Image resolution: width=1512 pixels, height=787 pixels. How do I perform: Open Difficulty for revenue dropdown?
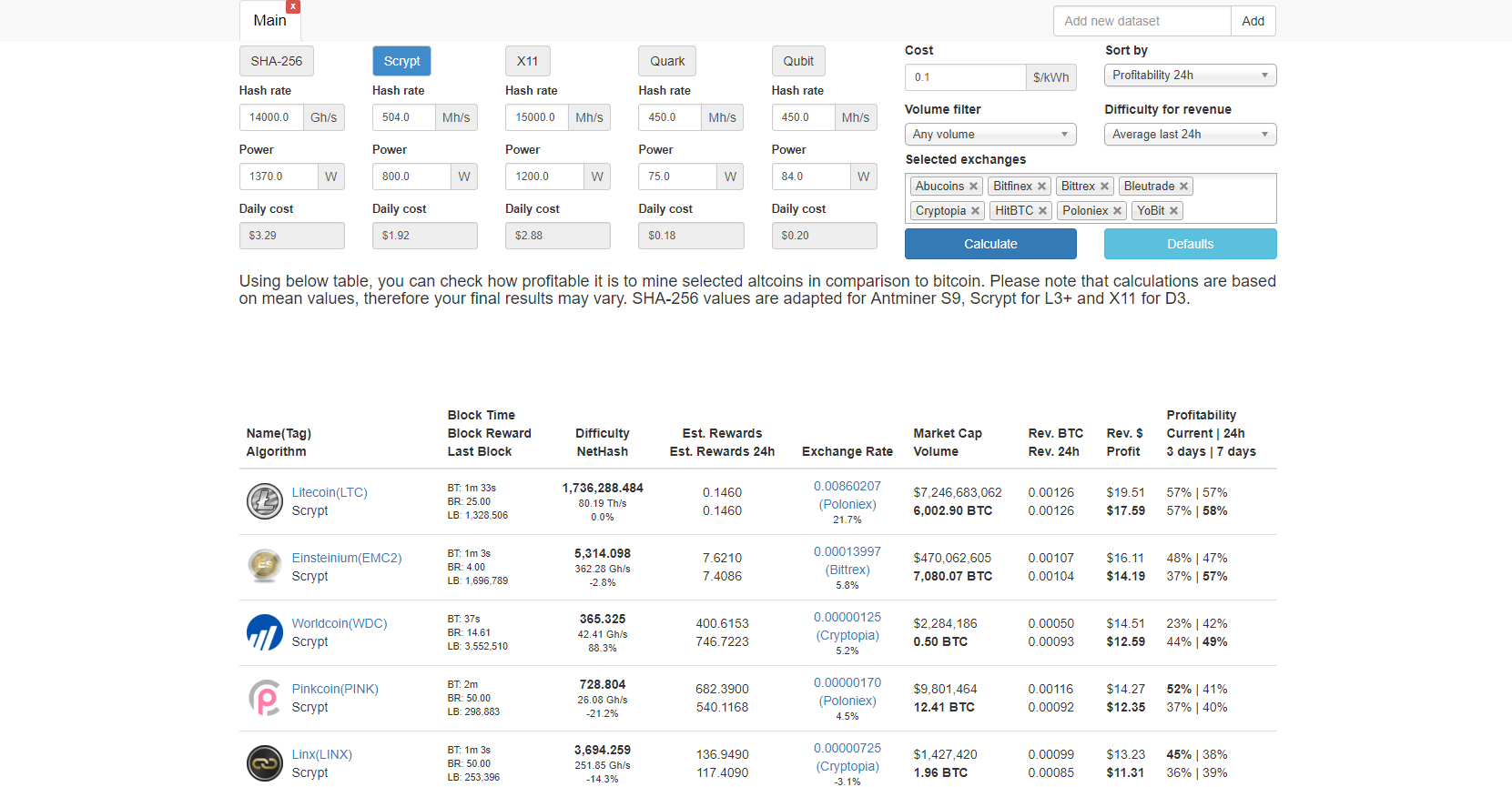[1190, 135]
